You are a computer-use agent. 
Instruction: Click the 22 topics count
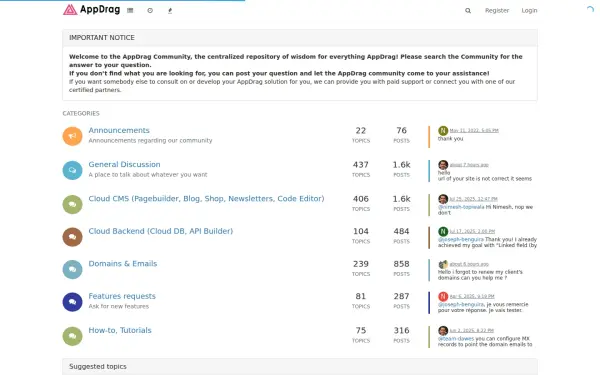361,130
